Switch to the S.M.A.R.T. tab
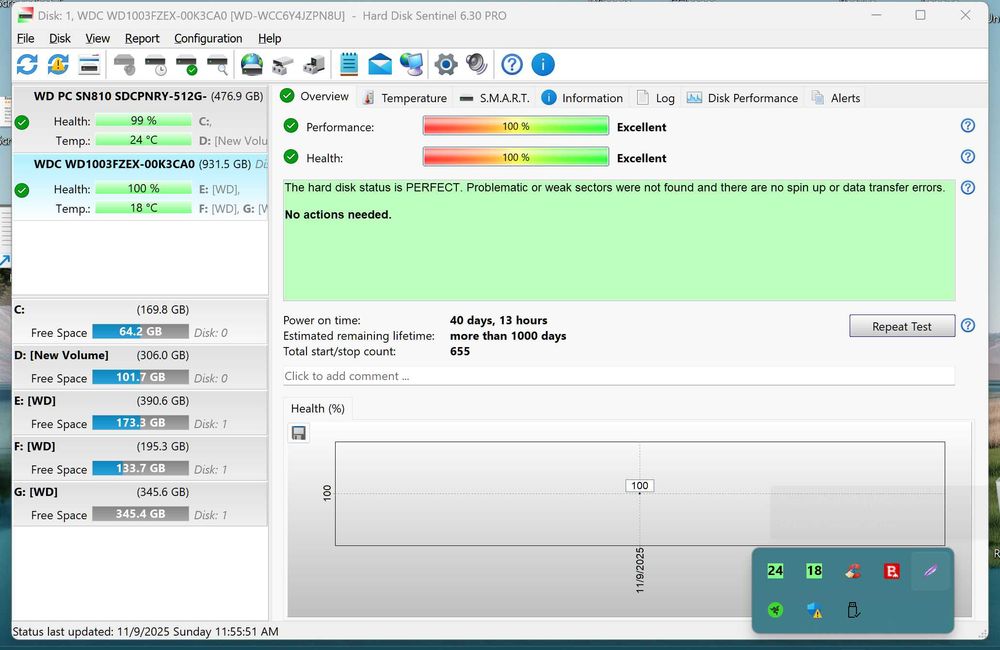This screenshot has width=1000, height=650. [x=495, y=98]
